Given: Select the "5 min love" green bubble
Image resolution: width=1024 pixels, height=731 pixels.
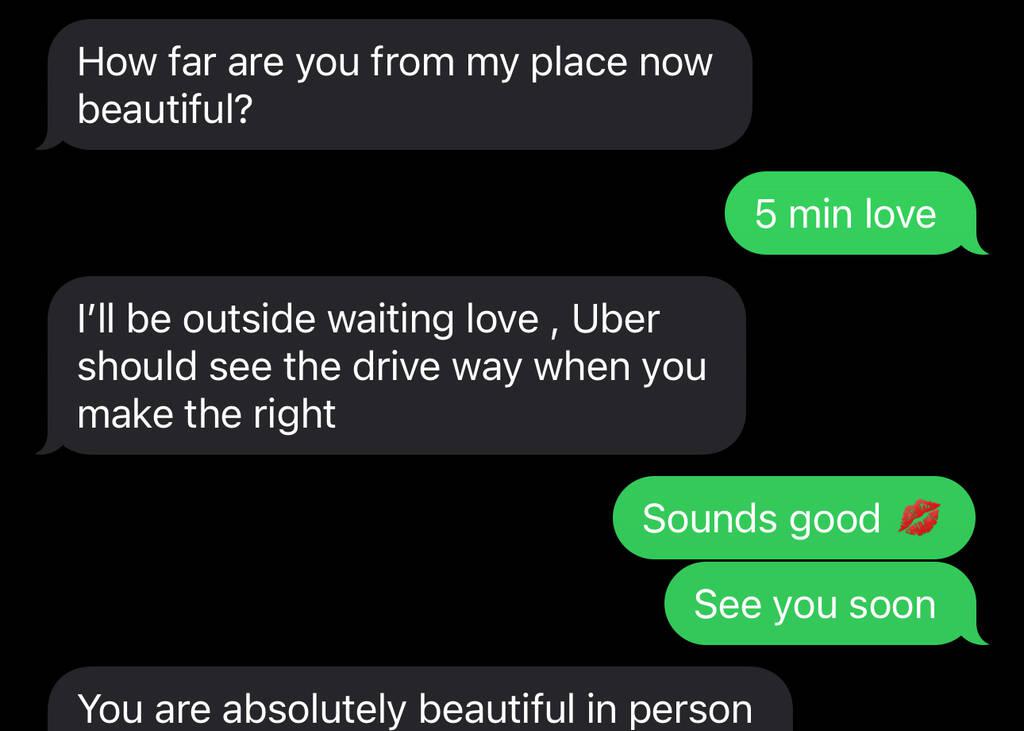Looking at the screenshot, I should 856,213.
